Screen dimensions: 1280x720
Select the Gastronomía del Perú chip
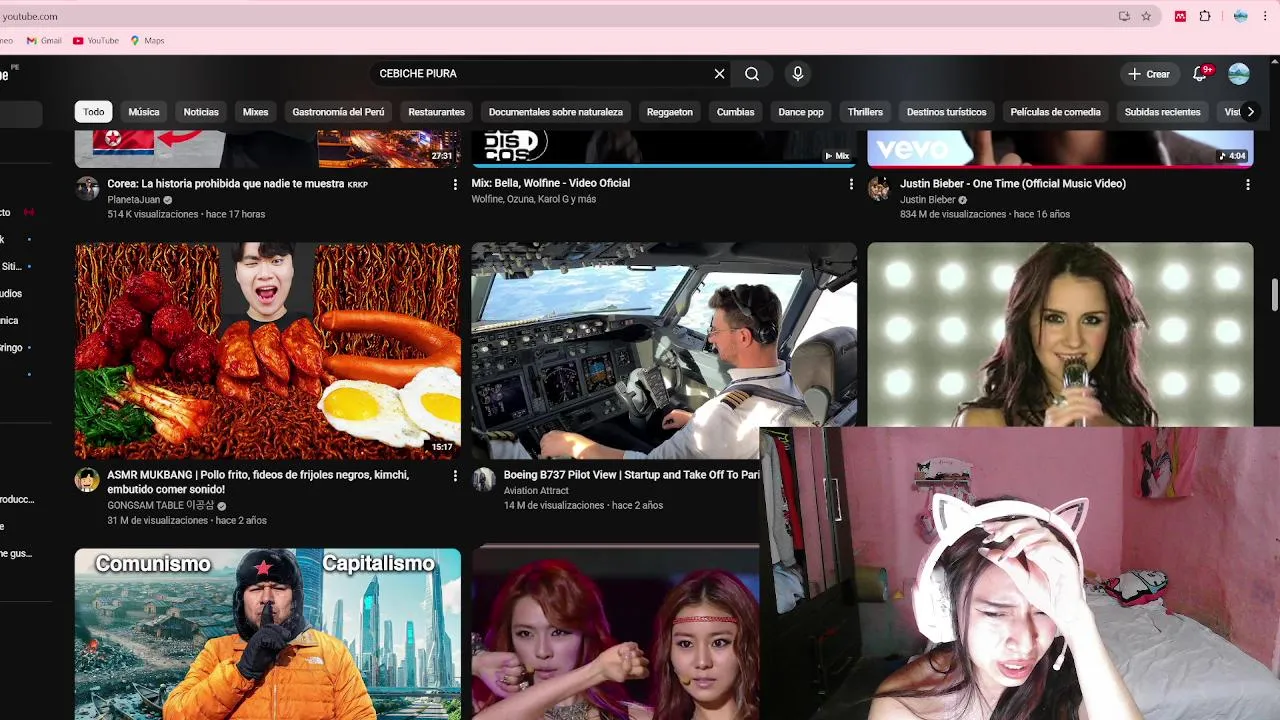tap(338, 112)
